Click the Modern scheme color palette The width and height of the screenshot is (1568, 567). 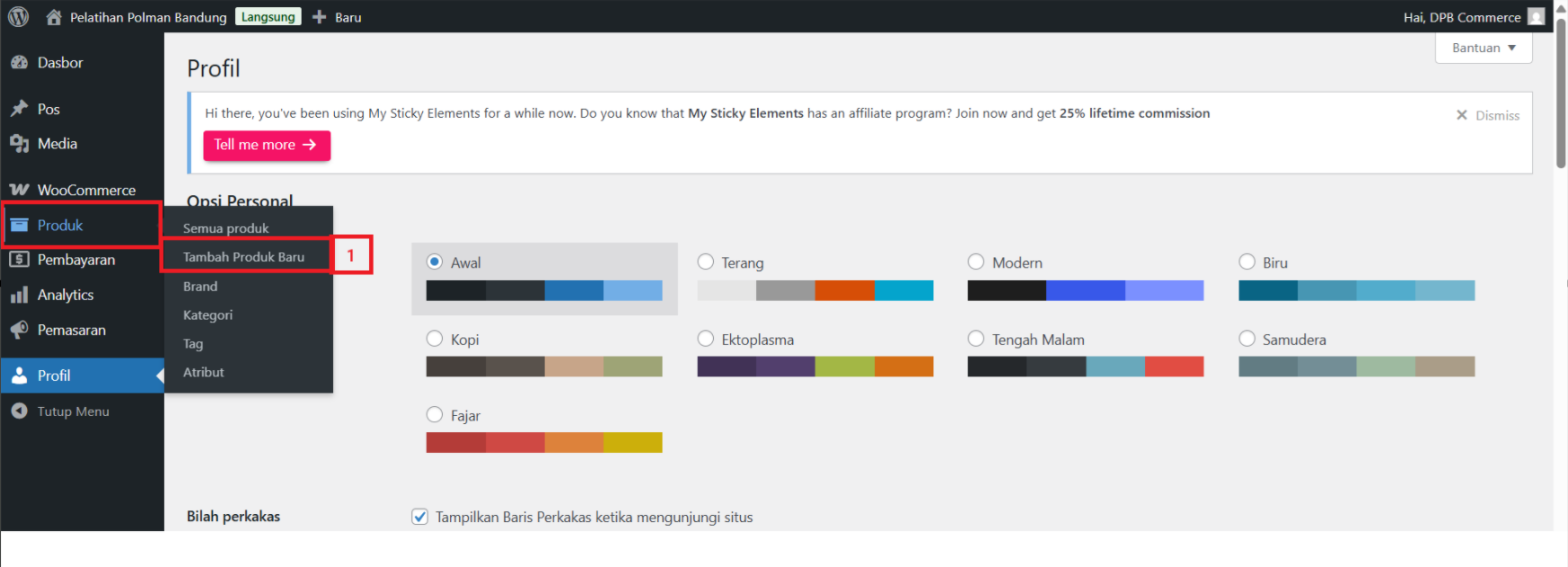1086,290
